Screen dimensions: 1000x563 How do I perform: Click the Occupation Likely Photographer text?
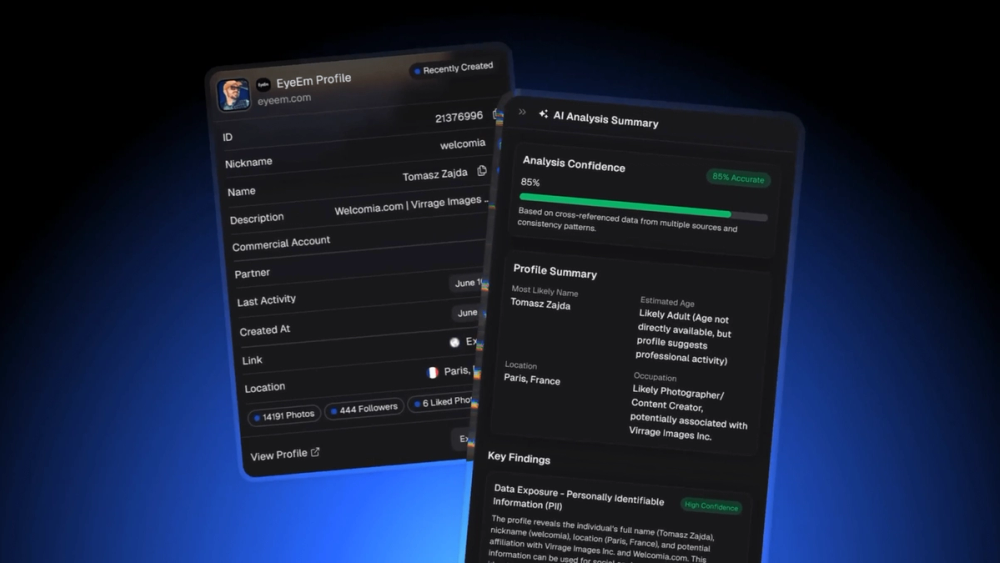point(688,412)
